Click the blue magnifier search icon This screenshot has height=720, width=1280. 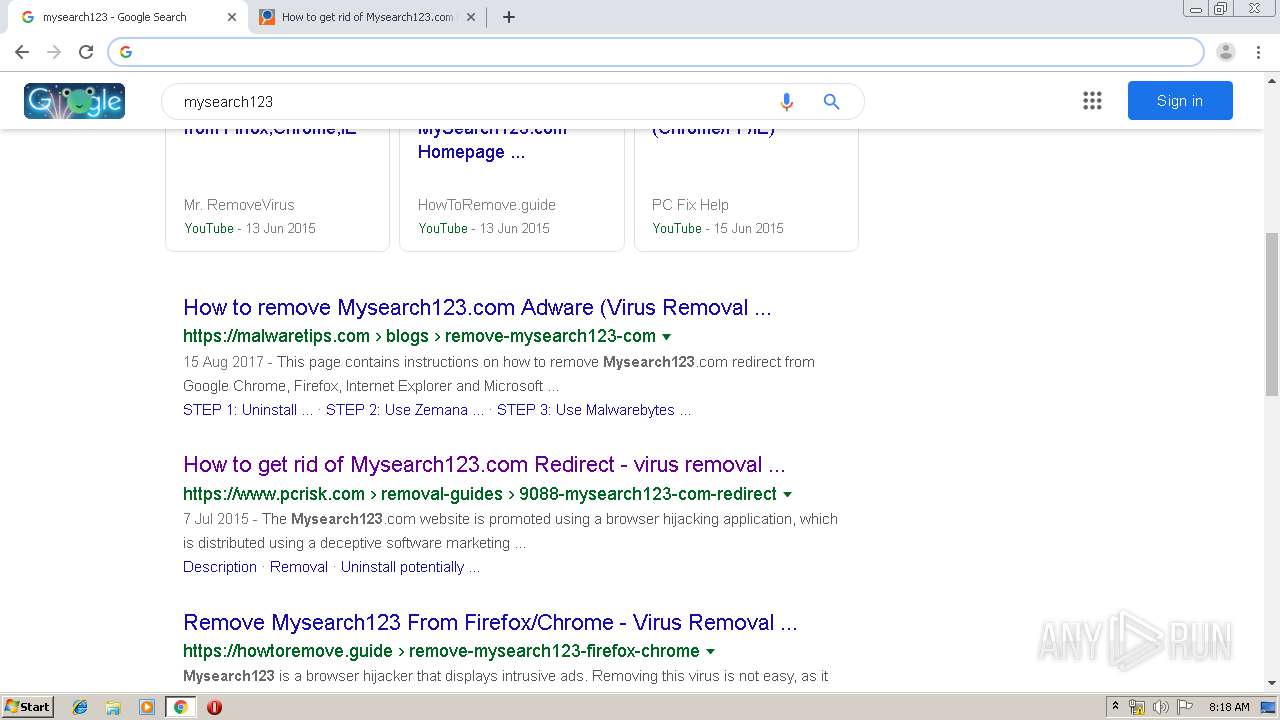click(831, 101)
